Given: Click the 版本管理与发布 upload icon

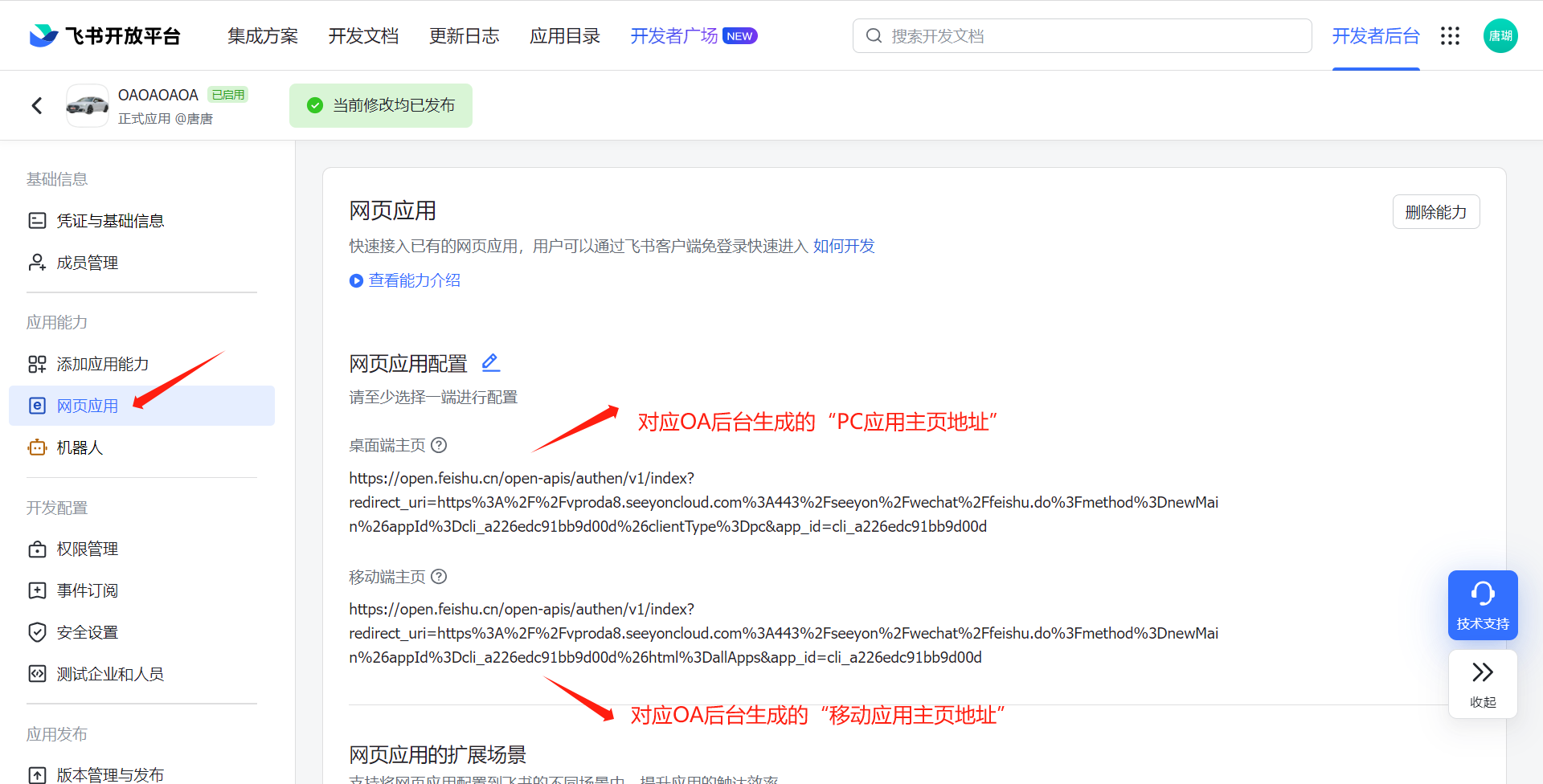Looking at the screenshot, I should (37, 775).
